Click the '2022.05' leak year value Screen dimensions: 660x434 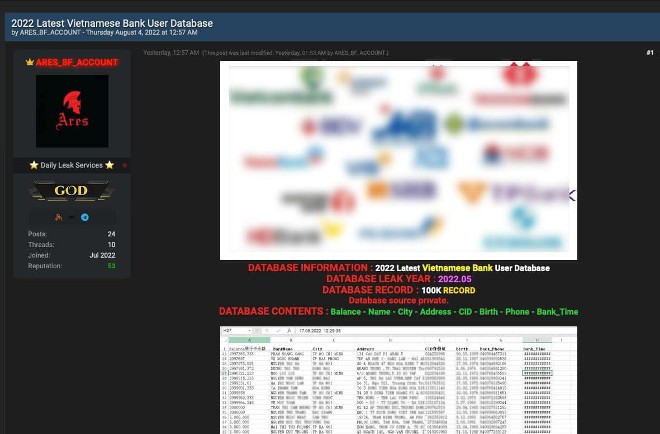tap(455, 279)
